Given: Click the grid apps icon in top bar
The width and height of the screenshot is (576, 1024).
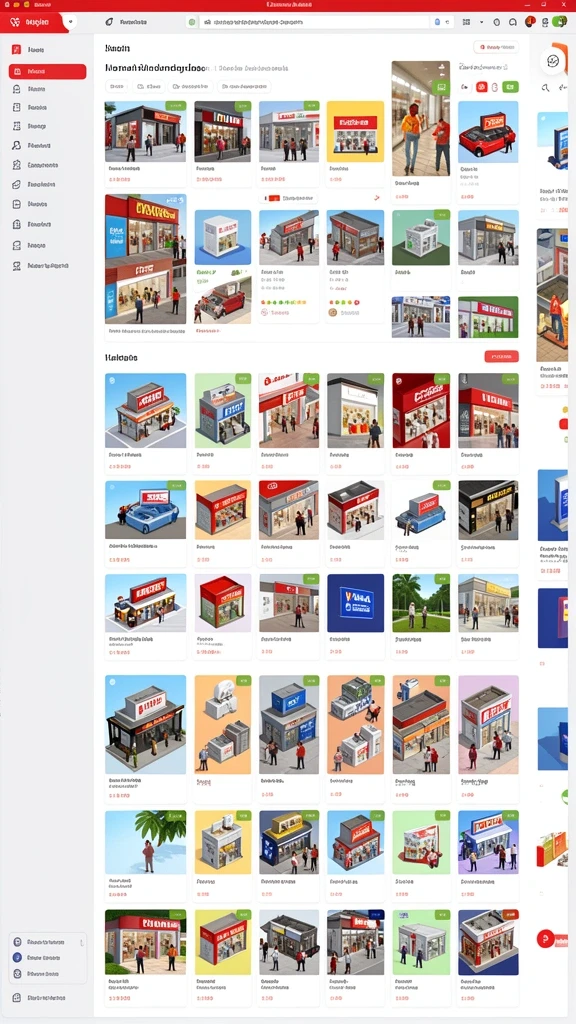Looking at the screenshot, I should (x=466, y=22).
